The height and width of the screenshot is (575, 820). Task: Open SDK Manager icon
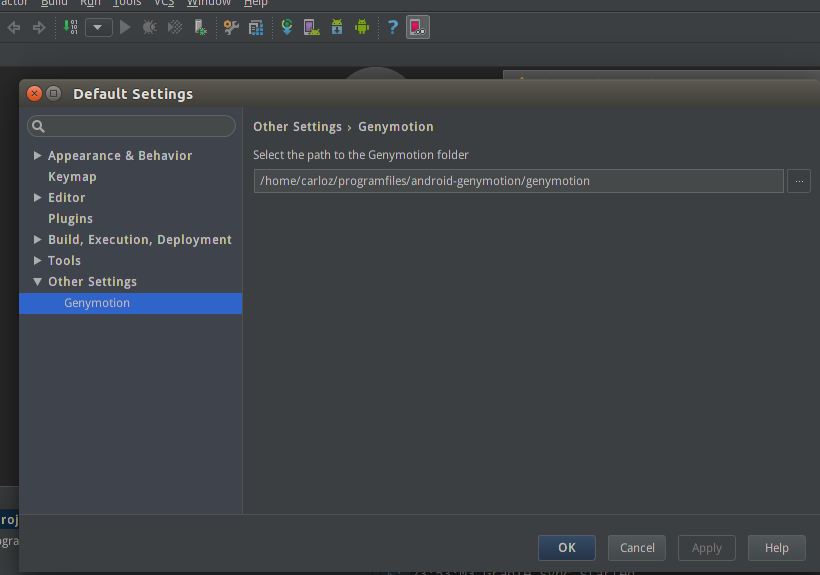pyautogui.click(x=337, y=27)
